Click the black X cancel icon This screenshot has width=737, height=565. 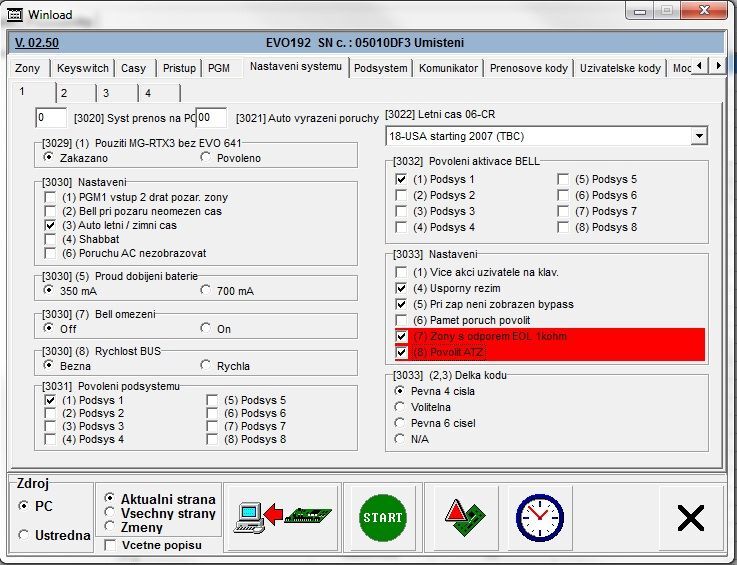[690, 517]
